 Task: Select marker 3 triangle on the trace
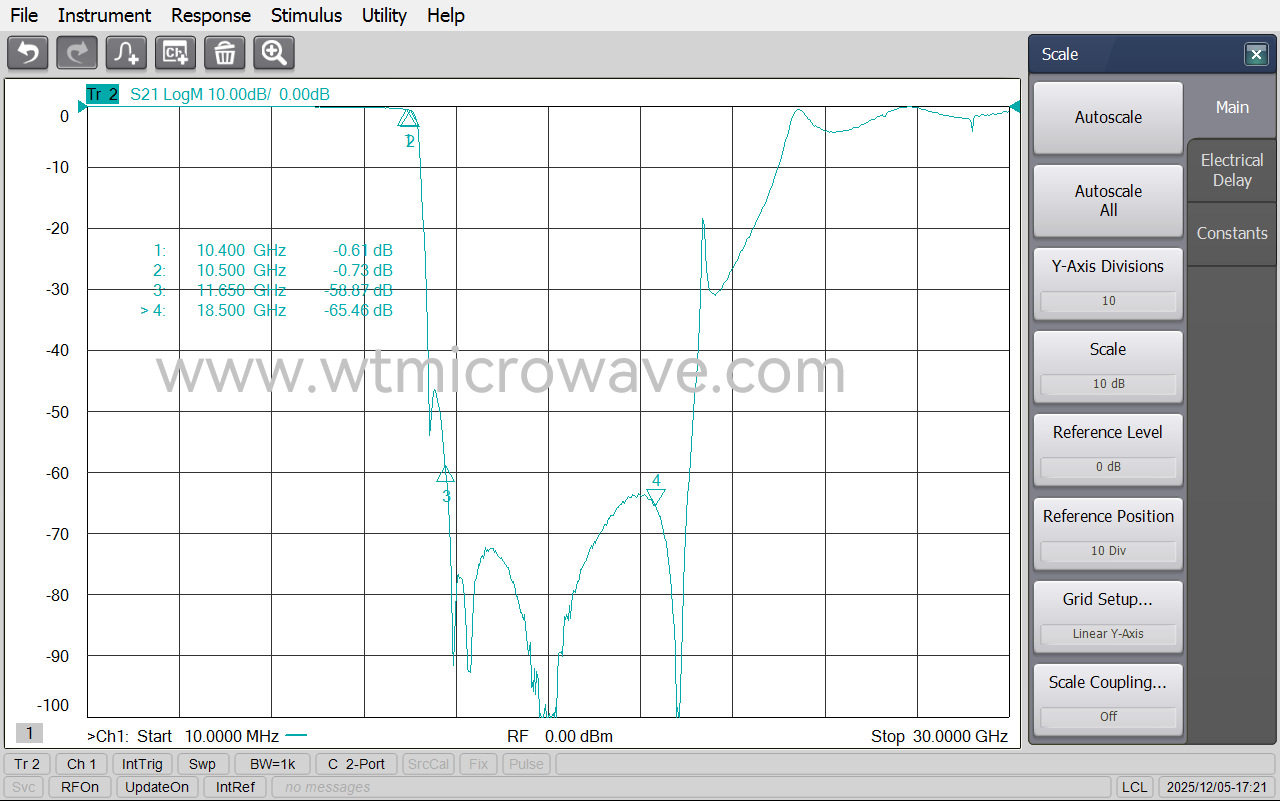point(446,475)
